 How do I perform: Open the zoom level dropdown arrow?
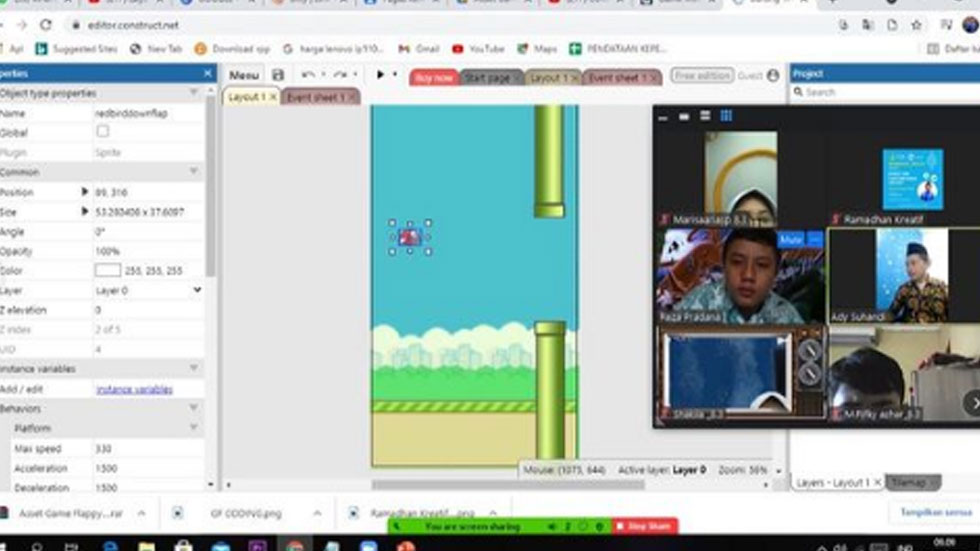coord(778,470)
